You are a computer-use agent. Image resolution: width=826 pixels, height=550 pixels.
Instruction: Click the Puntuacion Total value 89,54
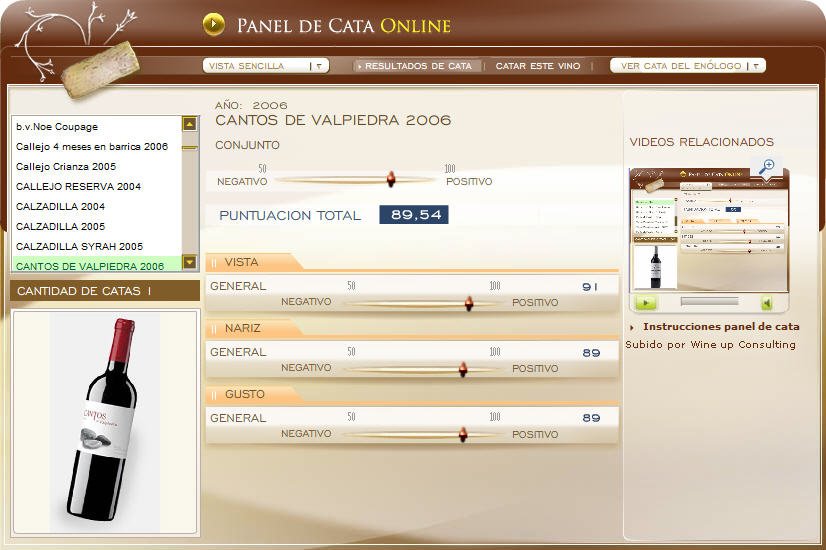(x=414, y=214)
